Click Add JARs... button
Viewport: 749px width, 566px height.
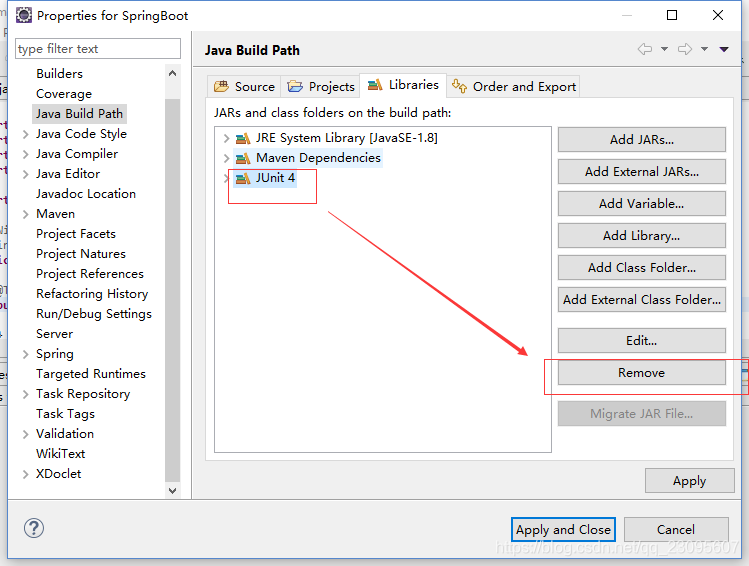[x=642, y=139]
